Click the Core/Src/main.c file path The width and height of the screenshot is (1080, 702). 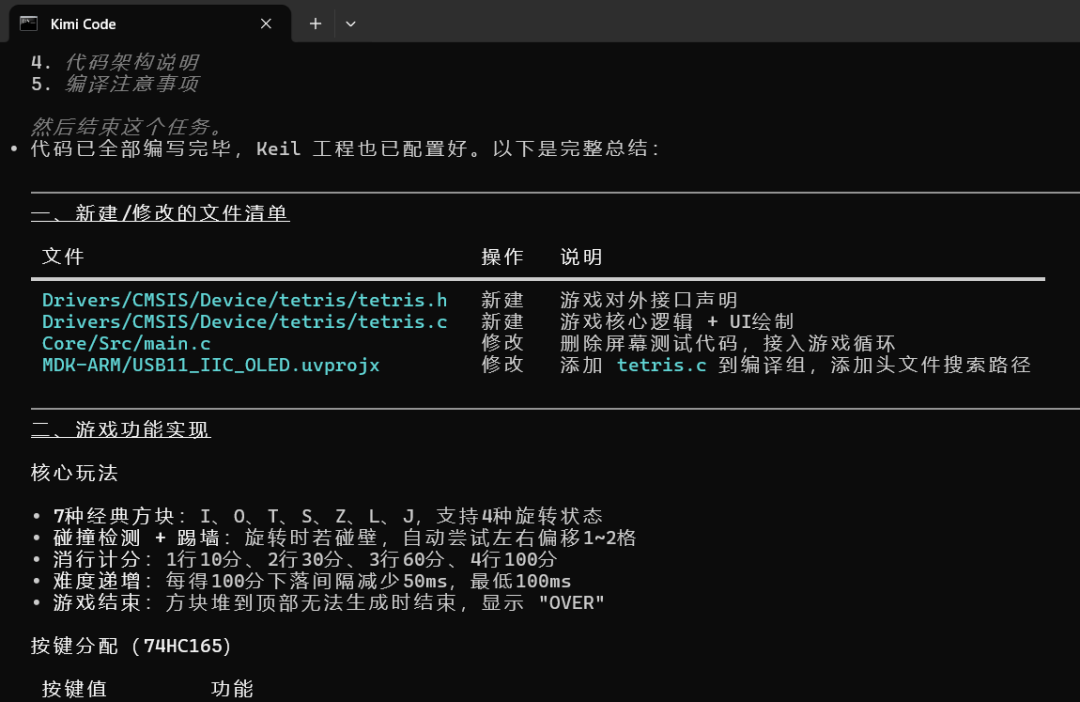pyautogui.click(x=126, y=343)
